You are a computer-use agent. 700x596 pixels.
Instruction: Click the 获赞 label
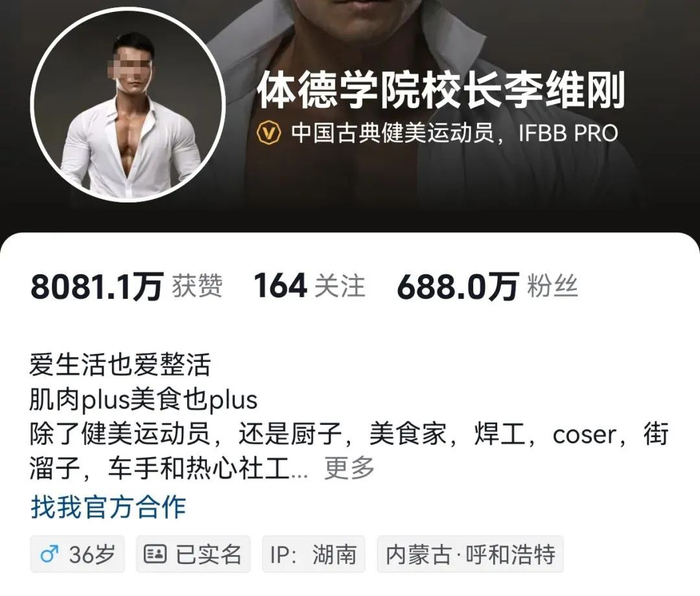coord(197,287)
